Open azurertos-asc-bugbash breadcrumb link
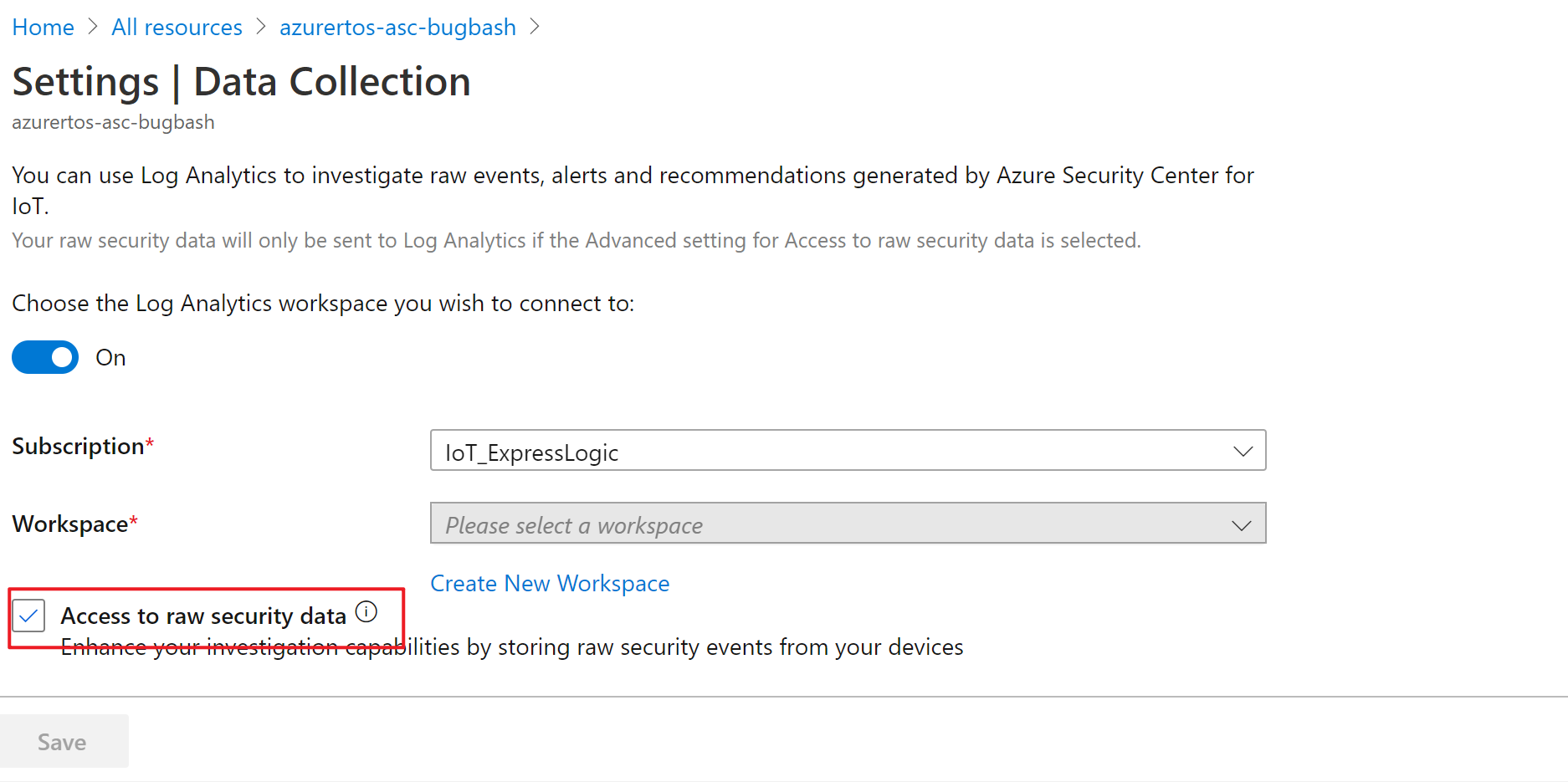1568x782 pixels. (x=397, y=28)
